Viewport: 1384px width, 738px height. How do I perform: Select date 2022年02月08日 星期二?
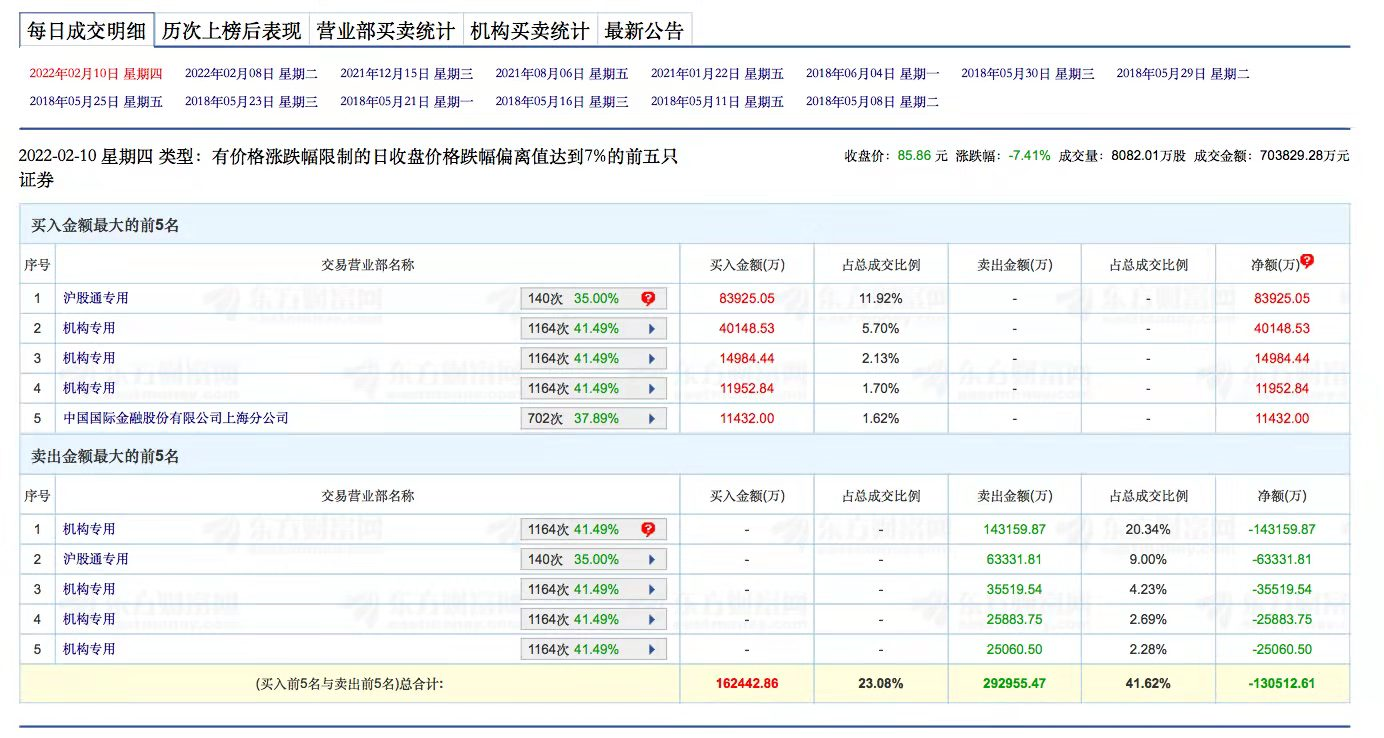[x=251, y=73]
